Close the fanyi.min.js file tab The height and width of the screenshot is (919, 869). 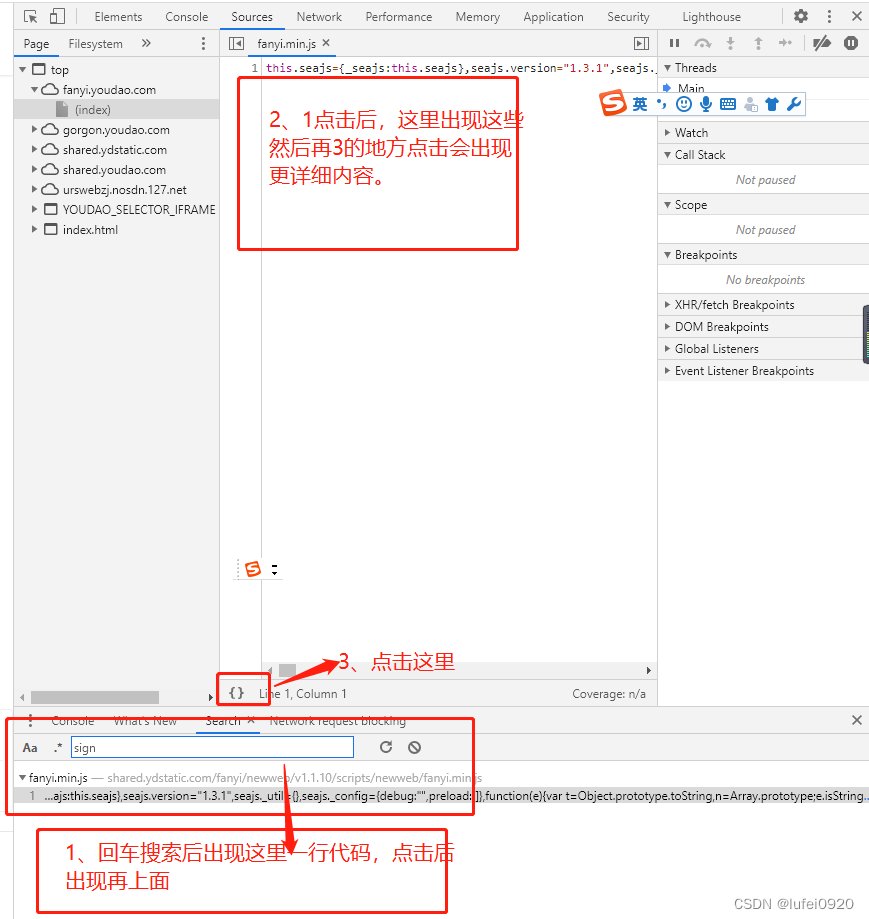[x=326, y=43]
